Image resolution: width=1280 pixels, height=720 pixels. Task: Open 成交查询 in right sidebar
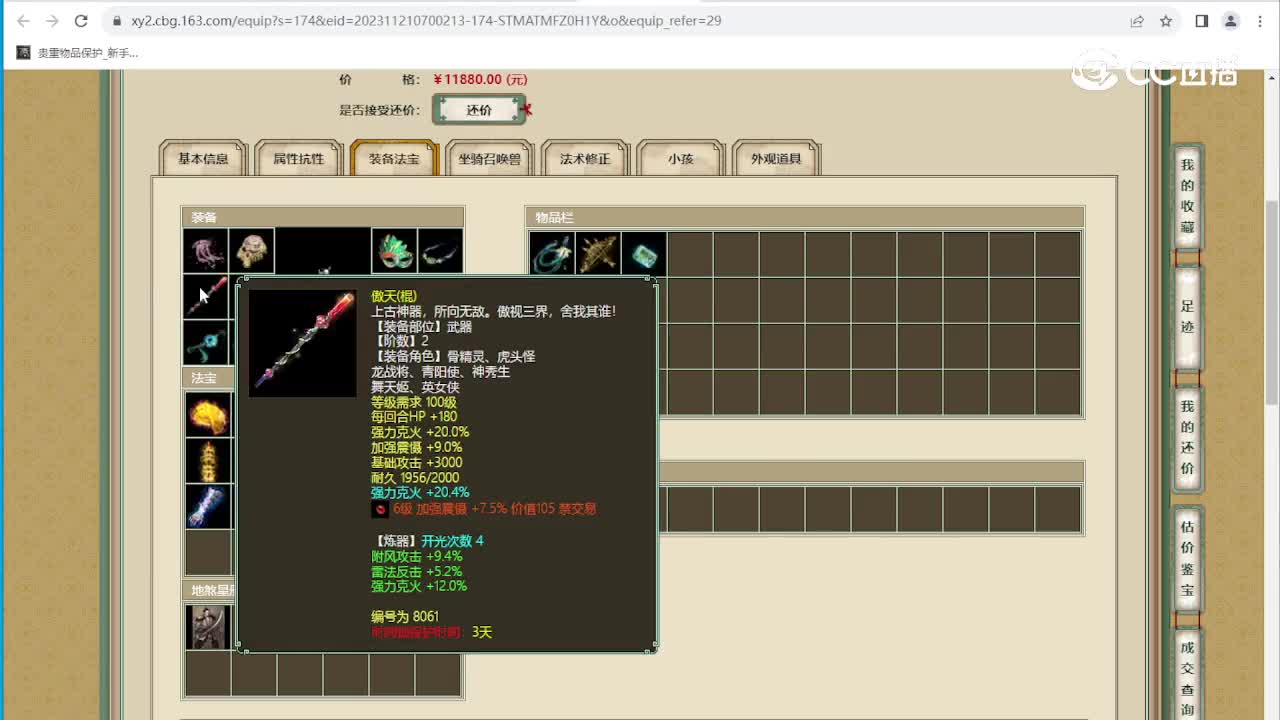[1187, 675]
